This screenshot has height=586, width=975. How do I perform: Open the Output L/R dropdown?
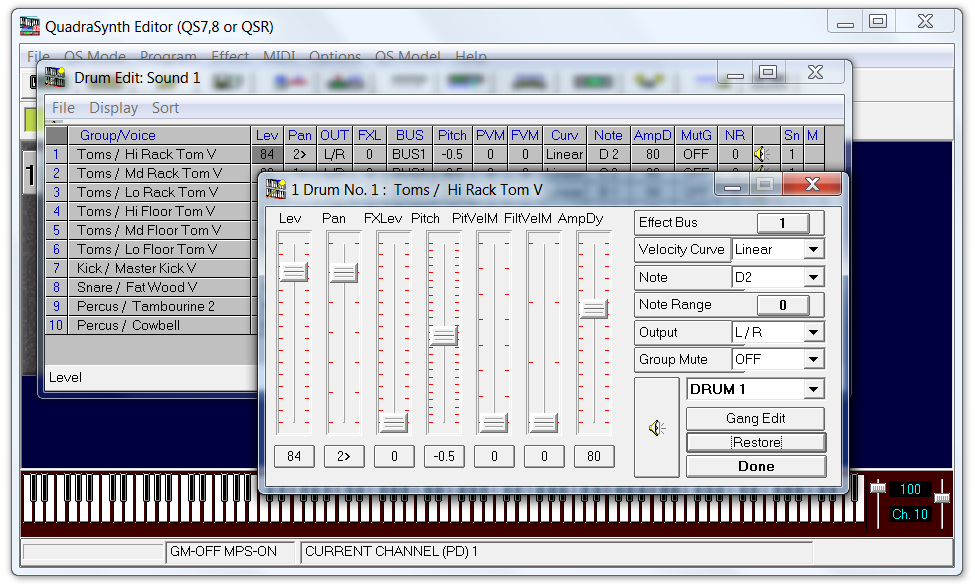coord(813,333)
